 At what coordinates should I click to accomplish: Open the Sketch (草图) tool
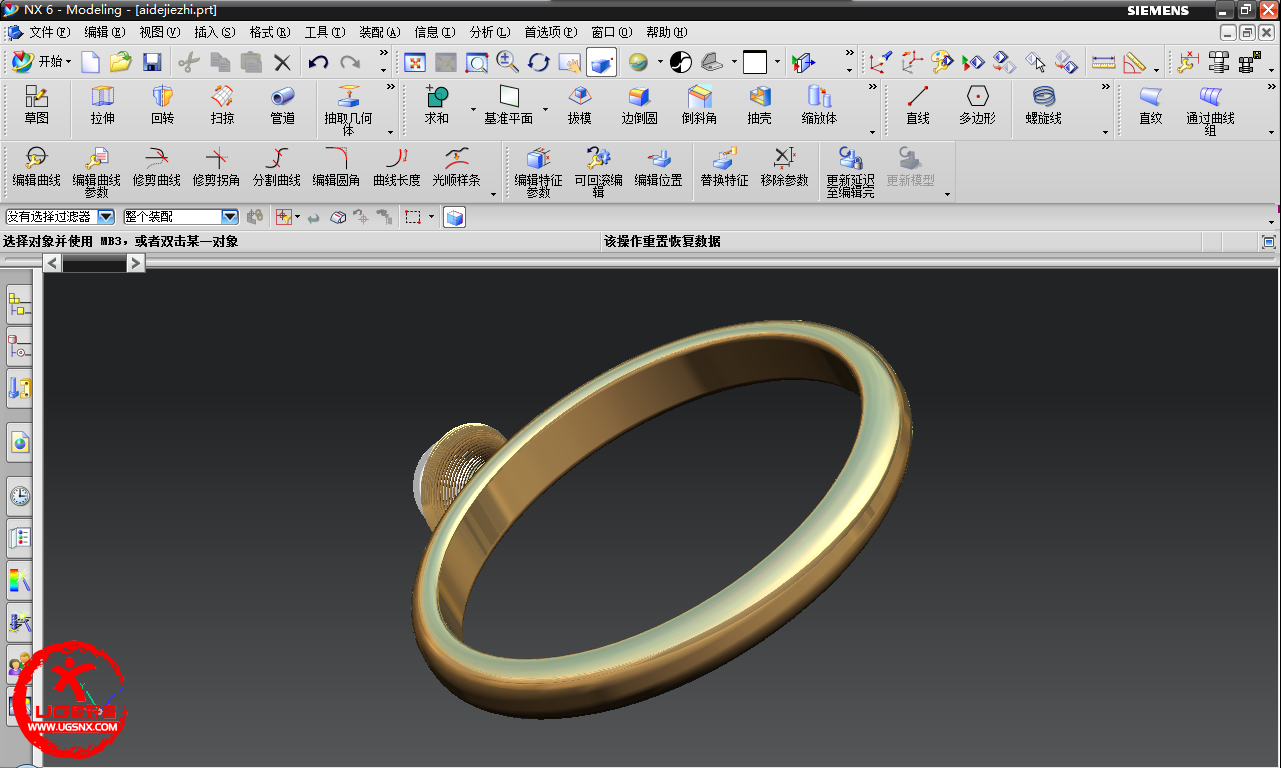(x=37, y=106)
